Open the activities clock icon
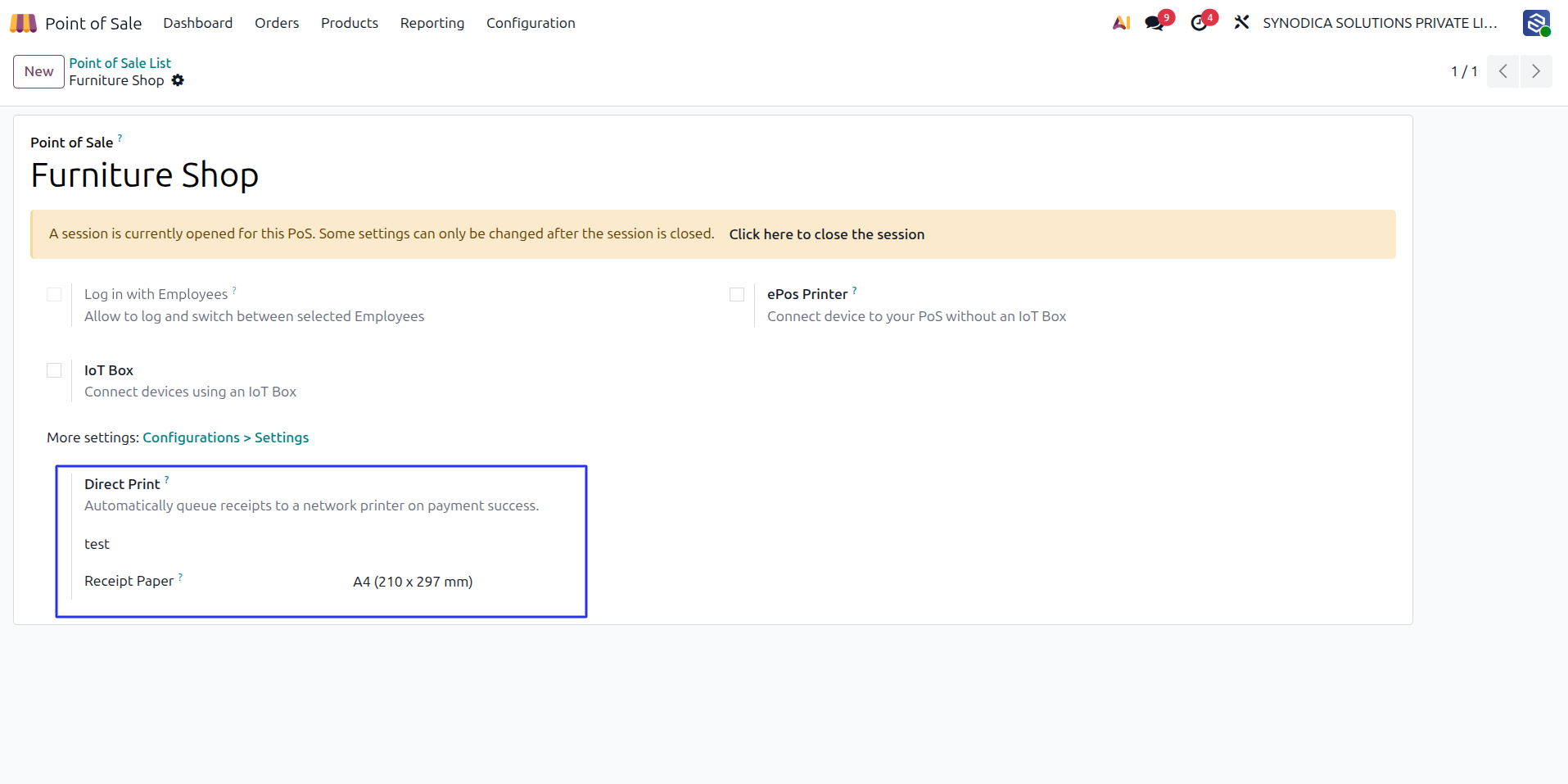1568x784 pixels. click(x=1199, y=23)
